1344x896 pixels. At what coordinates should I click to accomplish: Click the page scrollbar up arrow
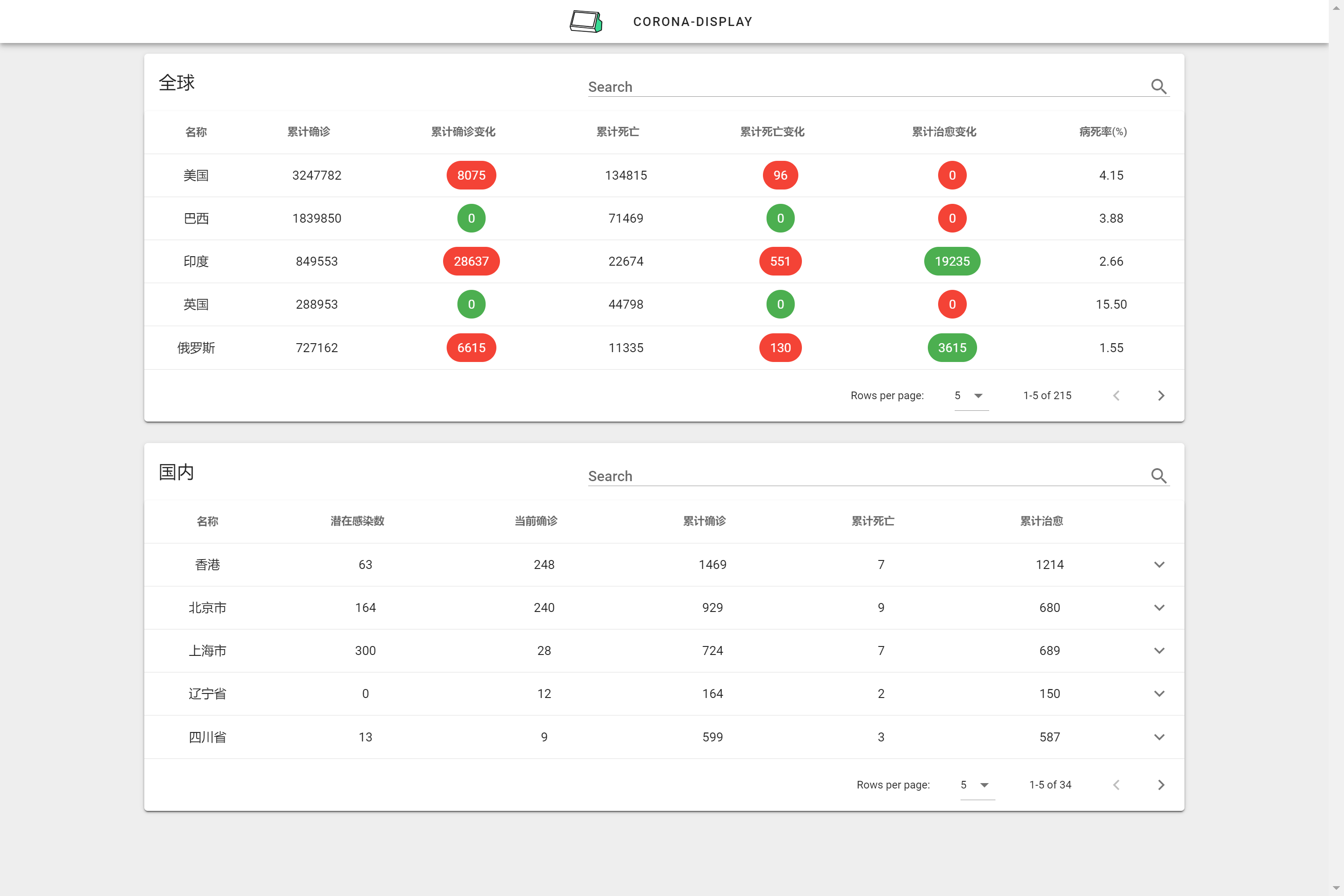1336,8
